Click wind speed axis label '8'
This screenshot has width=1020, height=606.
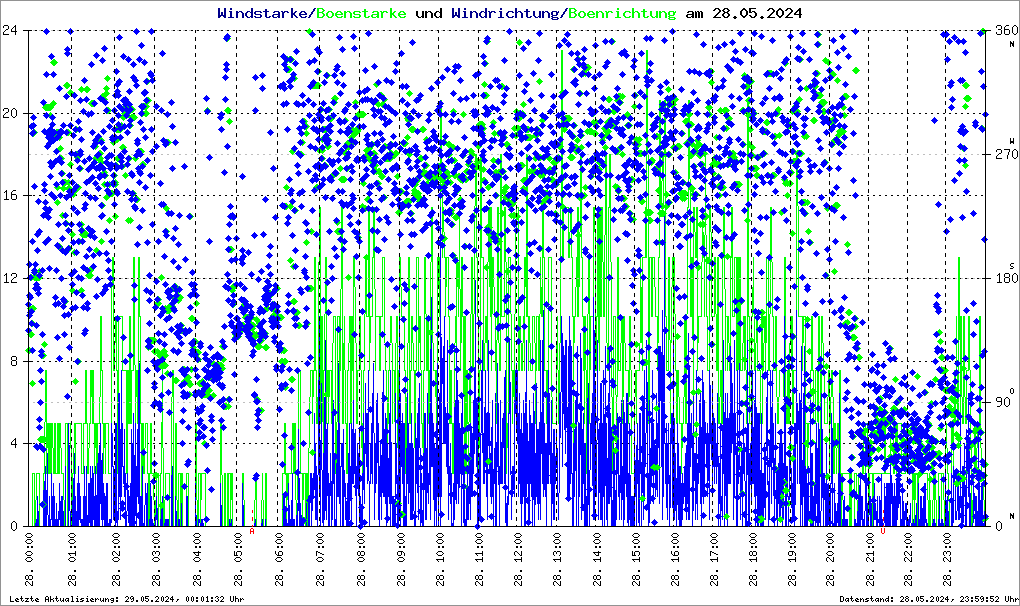pos(14,361)
